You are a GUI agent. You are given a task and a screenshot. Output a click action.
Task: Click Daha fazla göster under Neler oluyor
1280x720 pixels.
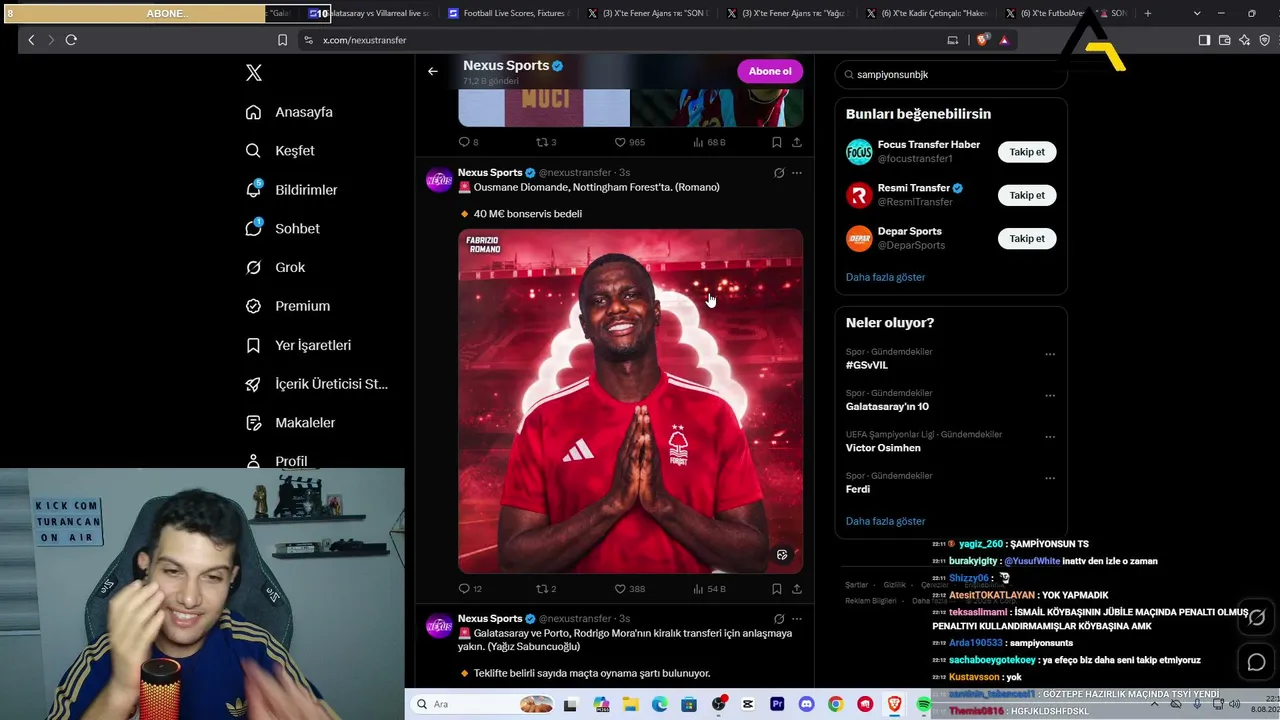[885, 521]
